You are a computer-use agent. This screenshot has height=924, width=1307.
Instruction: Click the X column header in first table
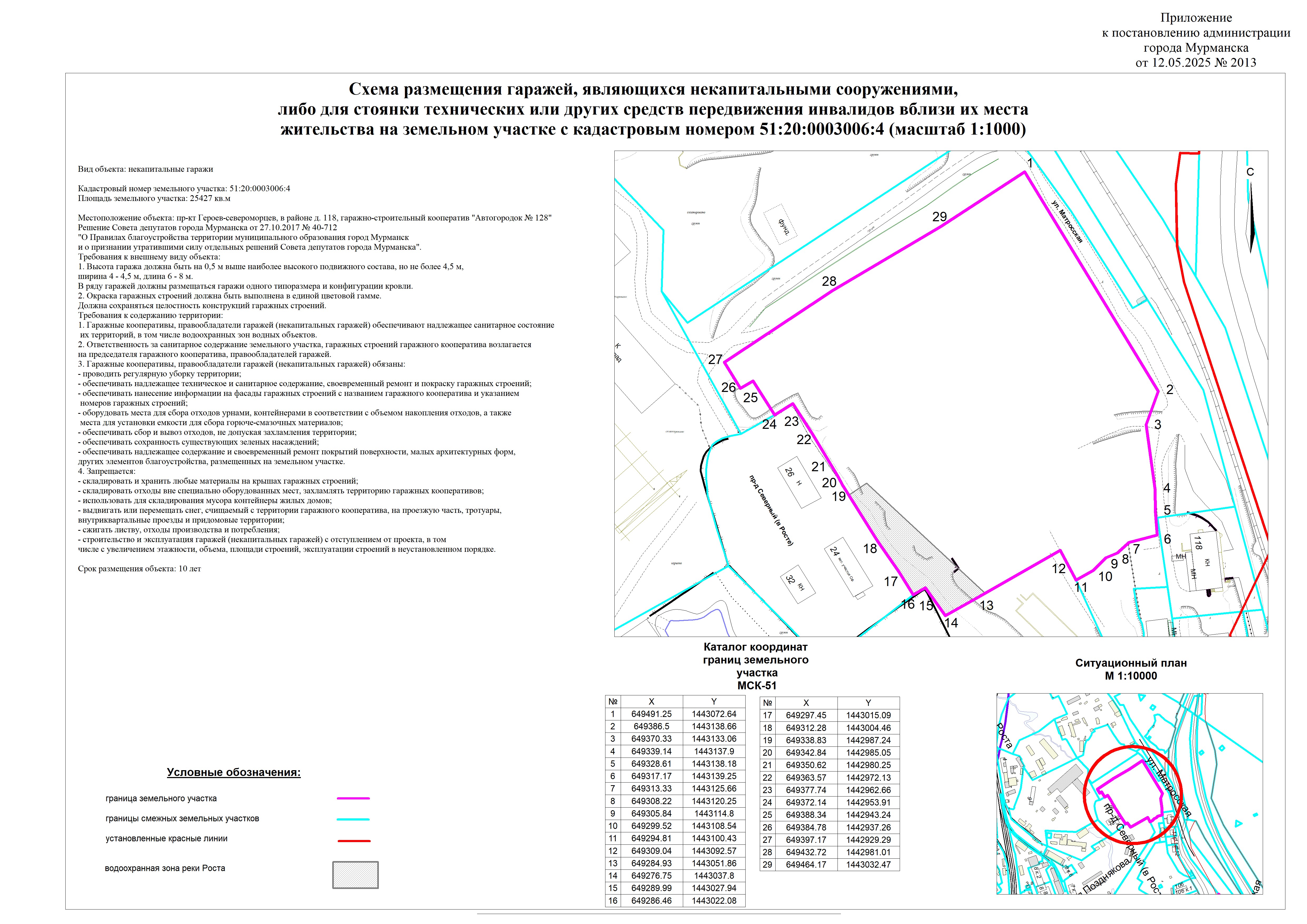click(x=651, y=701)
